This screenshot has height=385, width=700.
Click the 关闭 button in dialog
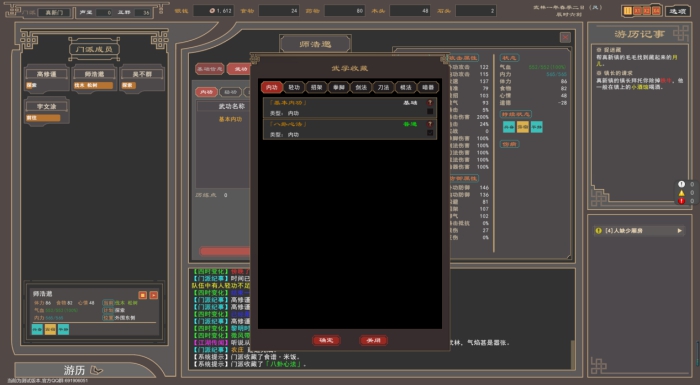pyautogui.click(x=373, y=340)
